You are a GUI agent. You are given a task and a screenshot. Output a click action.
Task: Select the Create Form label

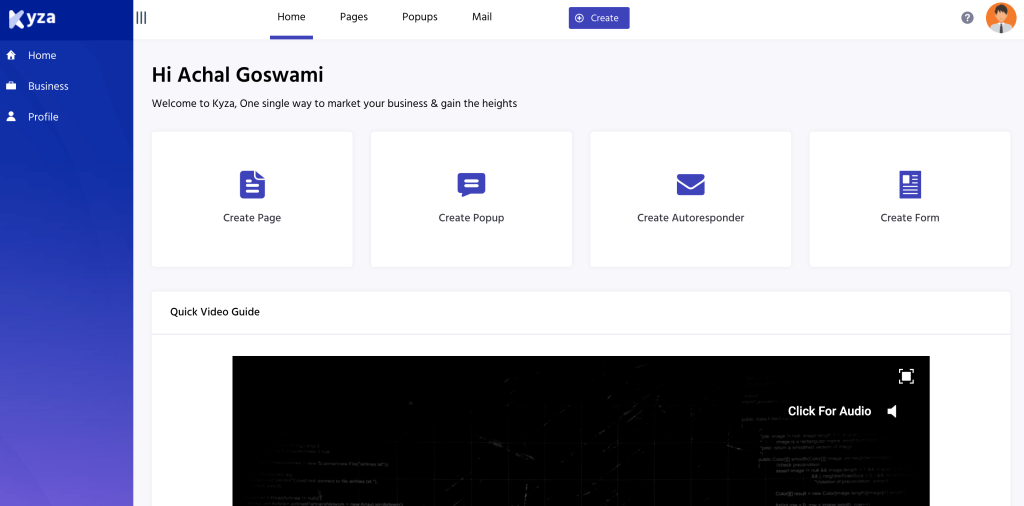[910, 218]
